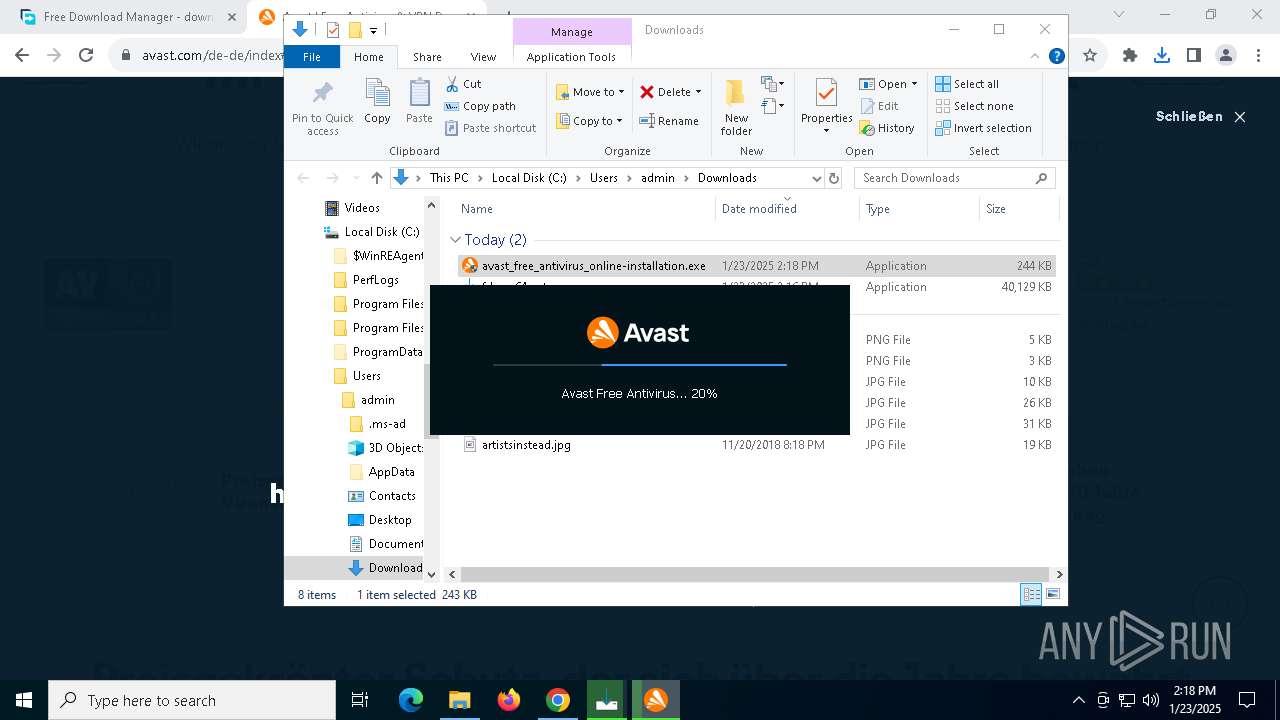Open the Open button dropdown arrow
Screen dimensions: 1280x720
(x=914, y=84)
